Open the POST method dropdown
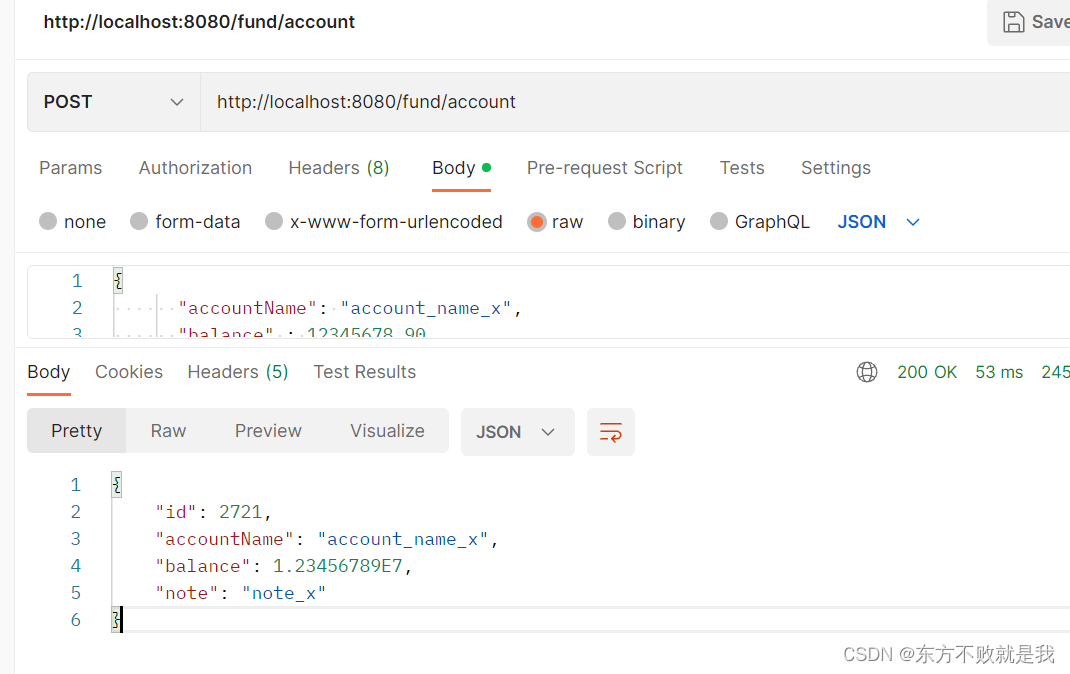This screenshot has width=1070, height=674. coord(114,102)
